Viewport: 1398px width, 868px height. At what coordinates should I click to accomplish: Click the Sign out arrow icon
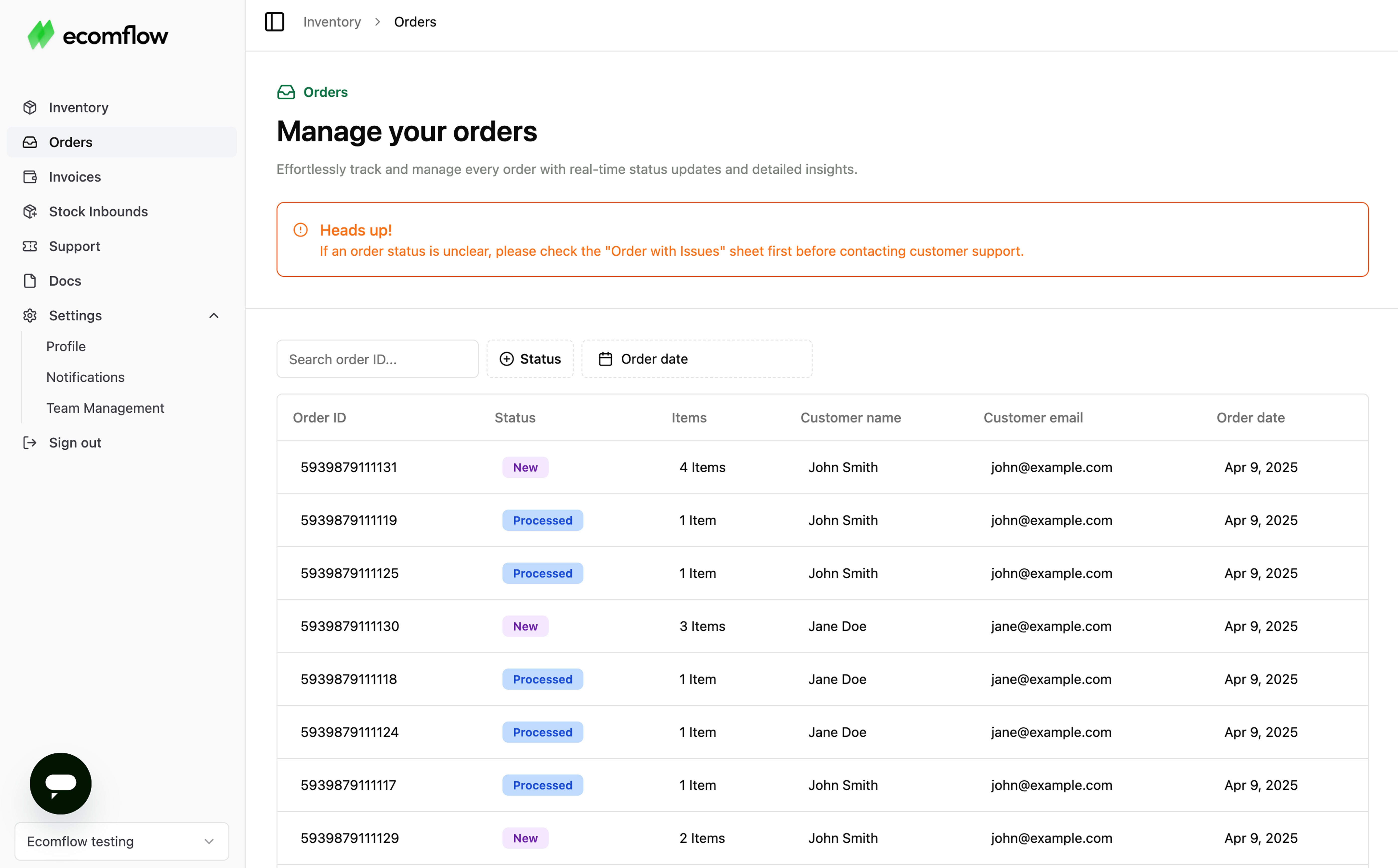[30, 443]
